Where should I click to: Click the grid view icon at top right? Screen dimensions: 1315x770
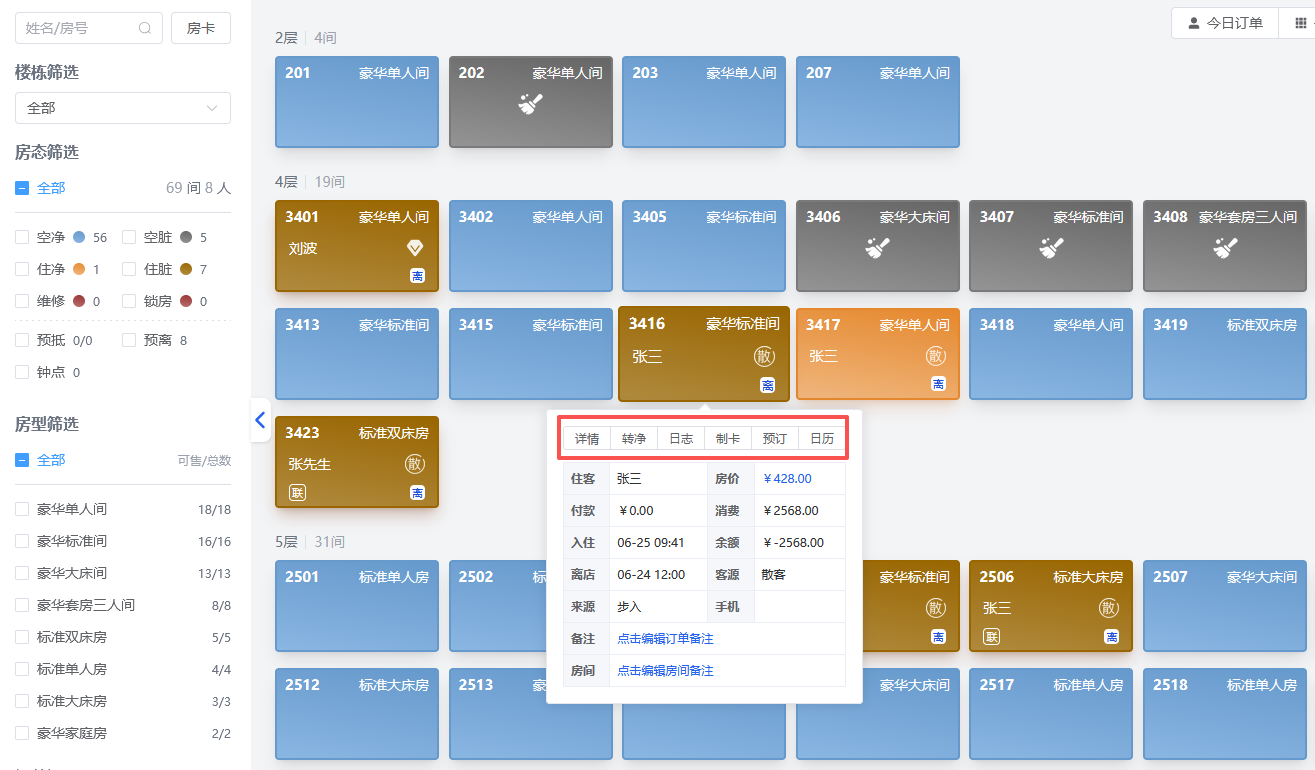point(1300,23)
